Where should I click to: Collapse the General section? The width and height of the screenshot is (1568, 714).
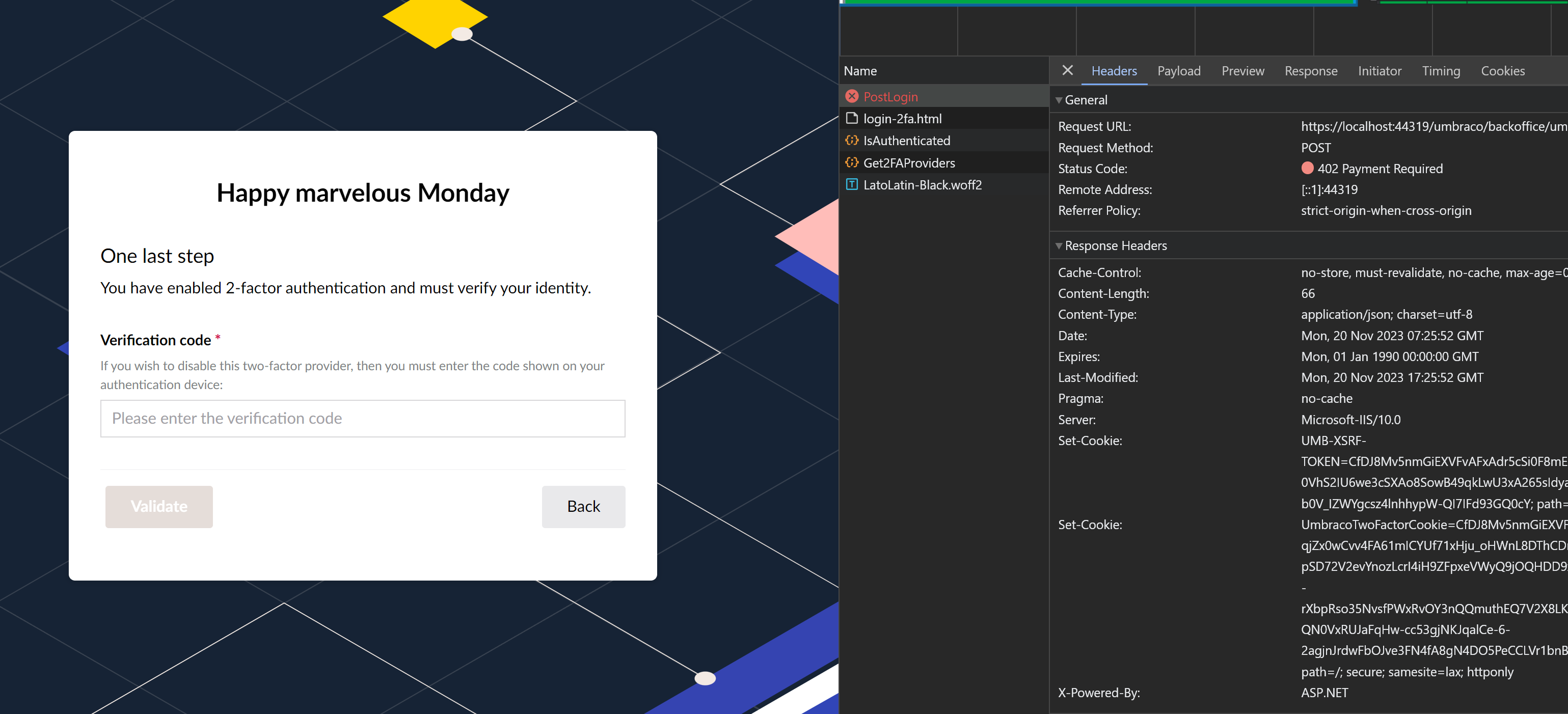[x=1059, y=100]
